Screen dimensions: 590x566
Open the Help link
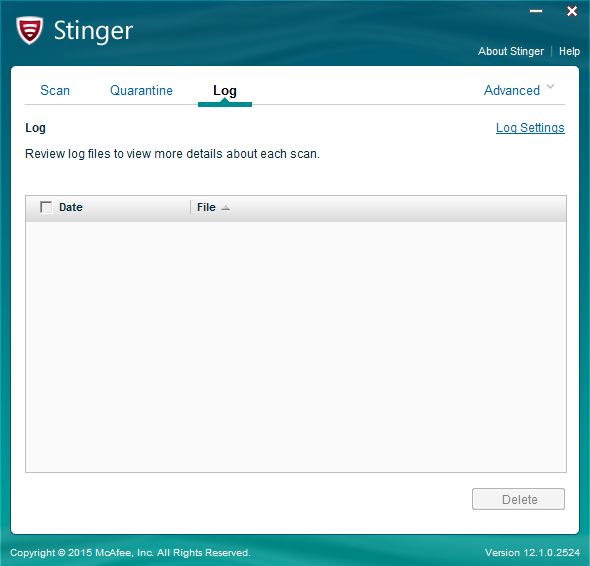coord(569,51)
